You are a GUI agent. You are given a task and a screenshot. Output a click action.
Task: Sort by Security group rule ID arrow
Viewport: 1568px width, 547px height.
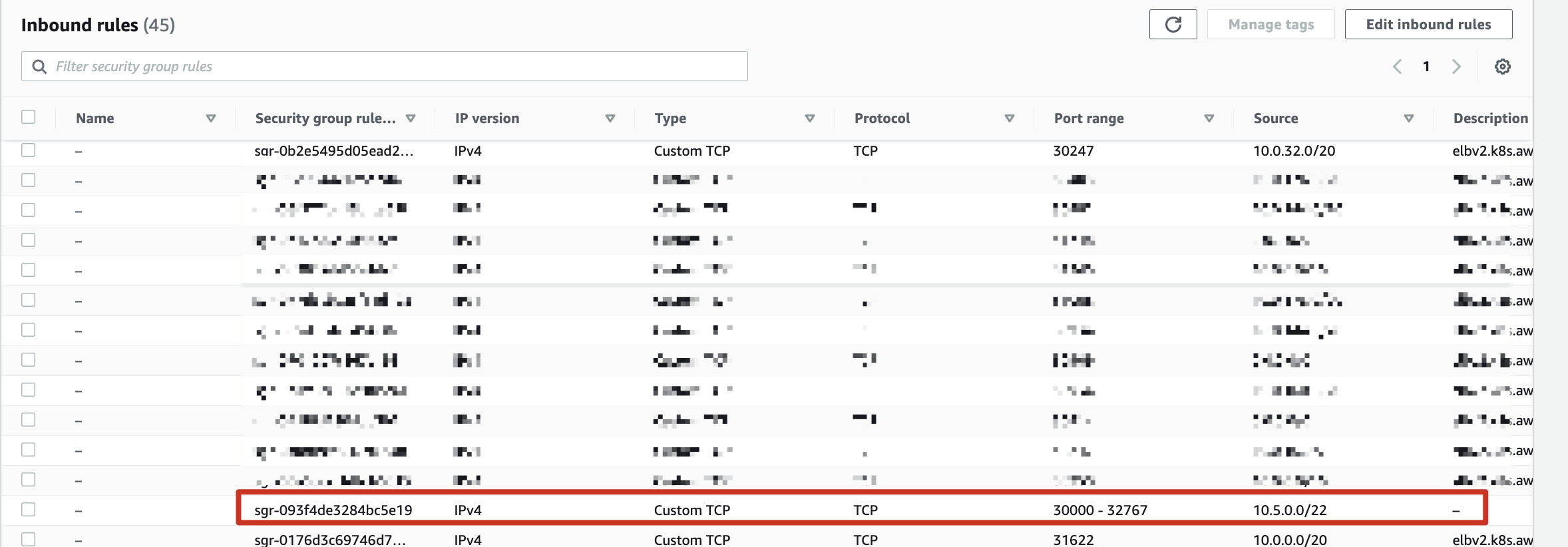pyautogui.click(x=411, y=118)
